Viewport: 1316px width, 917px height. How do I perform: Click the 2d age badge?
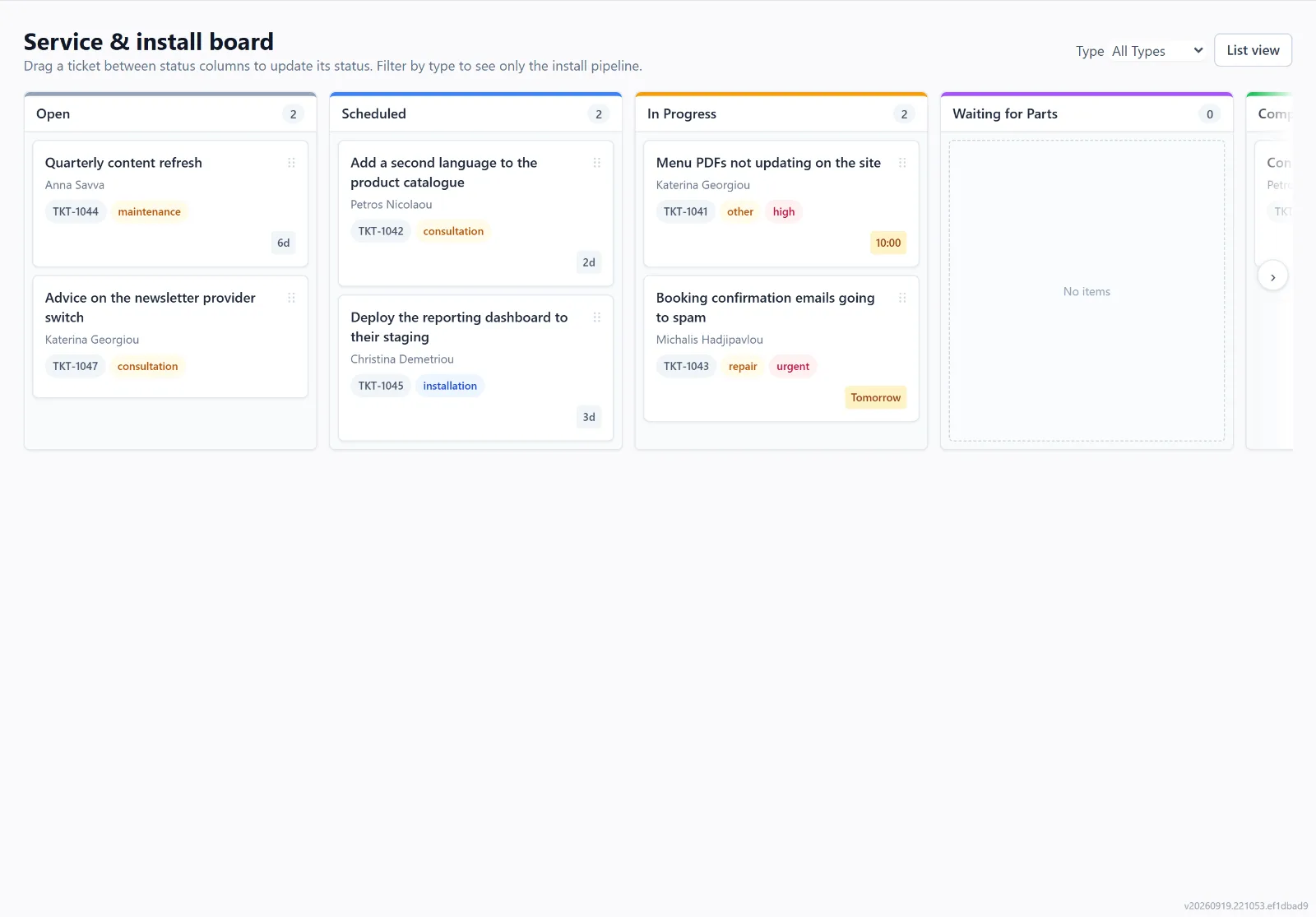[x=589, y=262]
